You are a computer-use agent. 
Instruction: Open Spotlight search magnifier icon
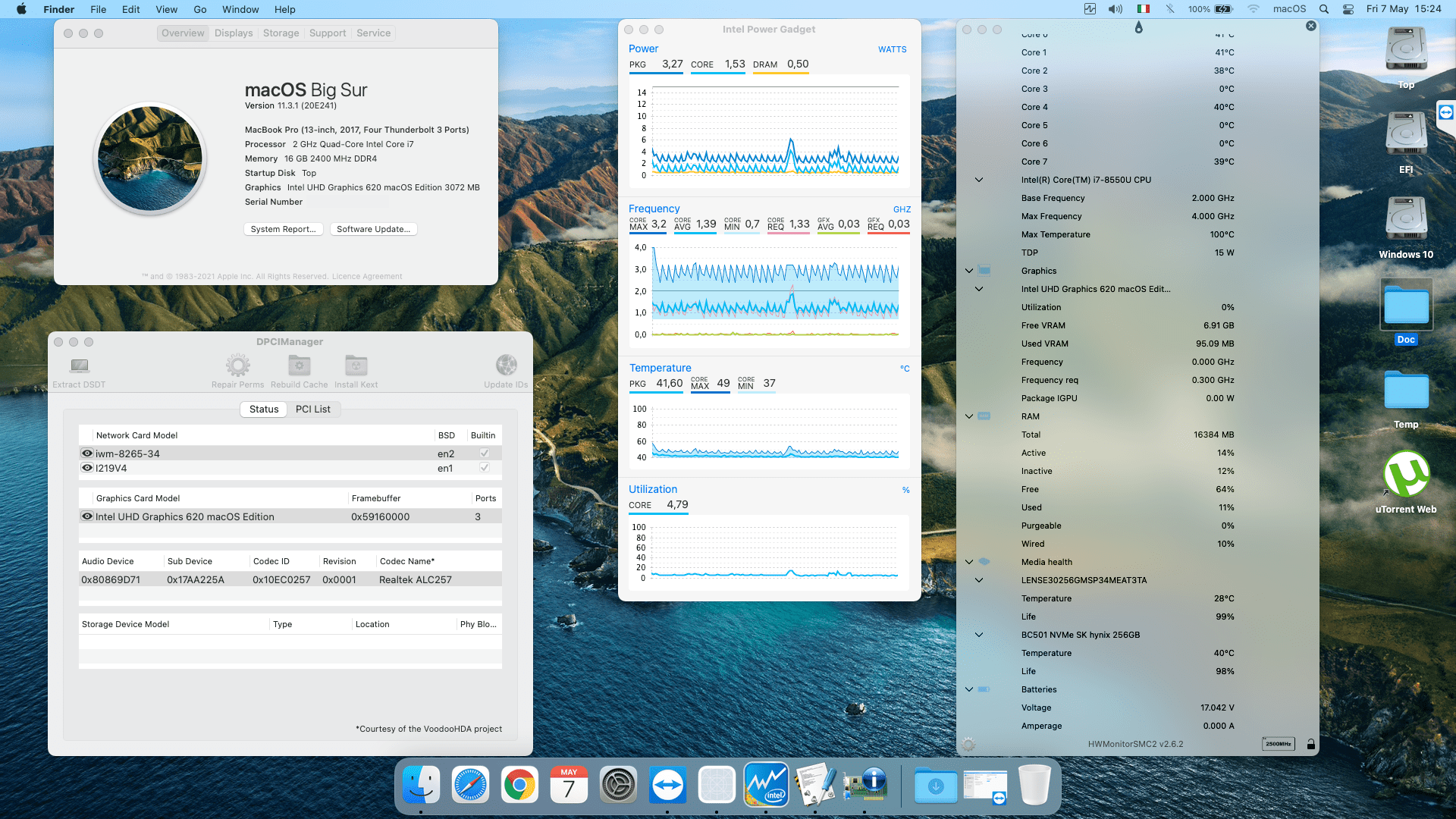1324,9
